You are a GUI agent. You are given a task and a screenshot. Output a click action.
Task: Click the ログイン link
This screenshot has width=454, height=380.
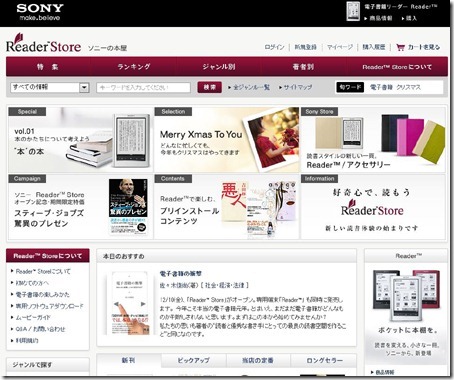pyautogui.click(x=274, y=47)
